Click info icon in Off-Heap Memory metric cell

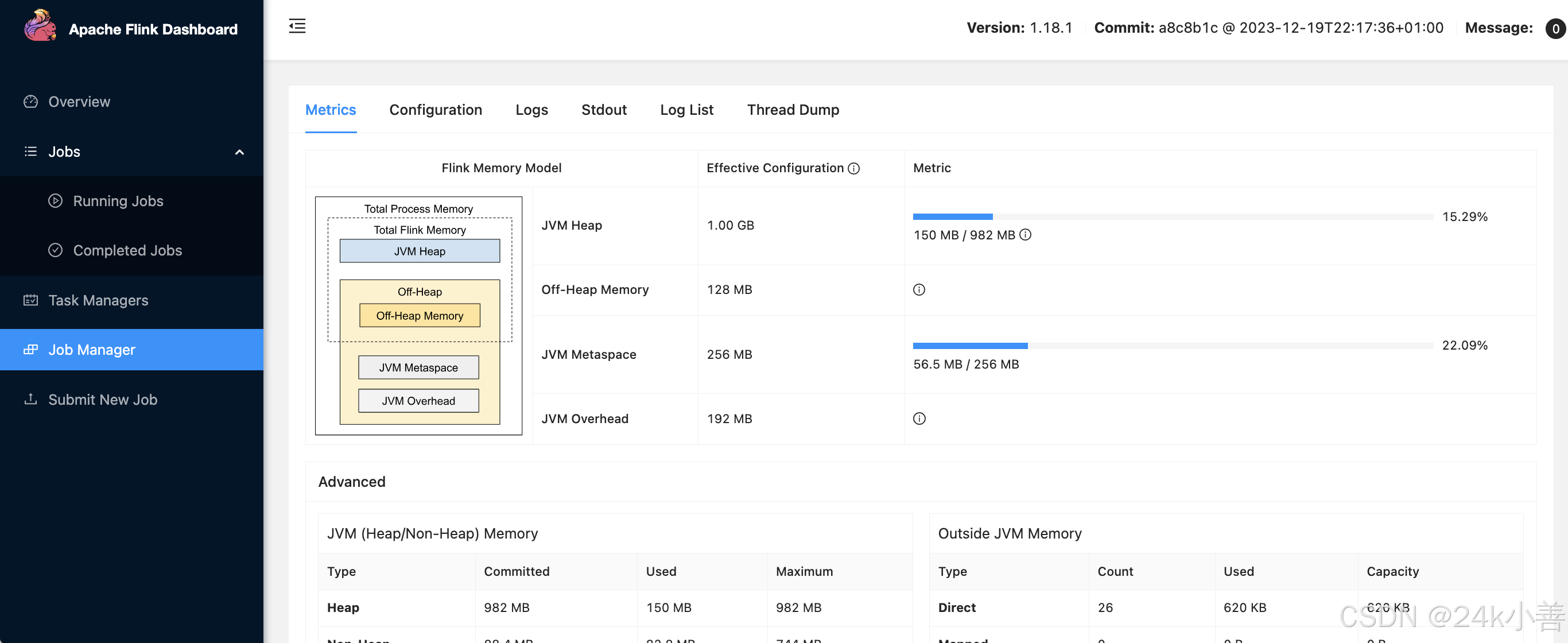point(918,290)
